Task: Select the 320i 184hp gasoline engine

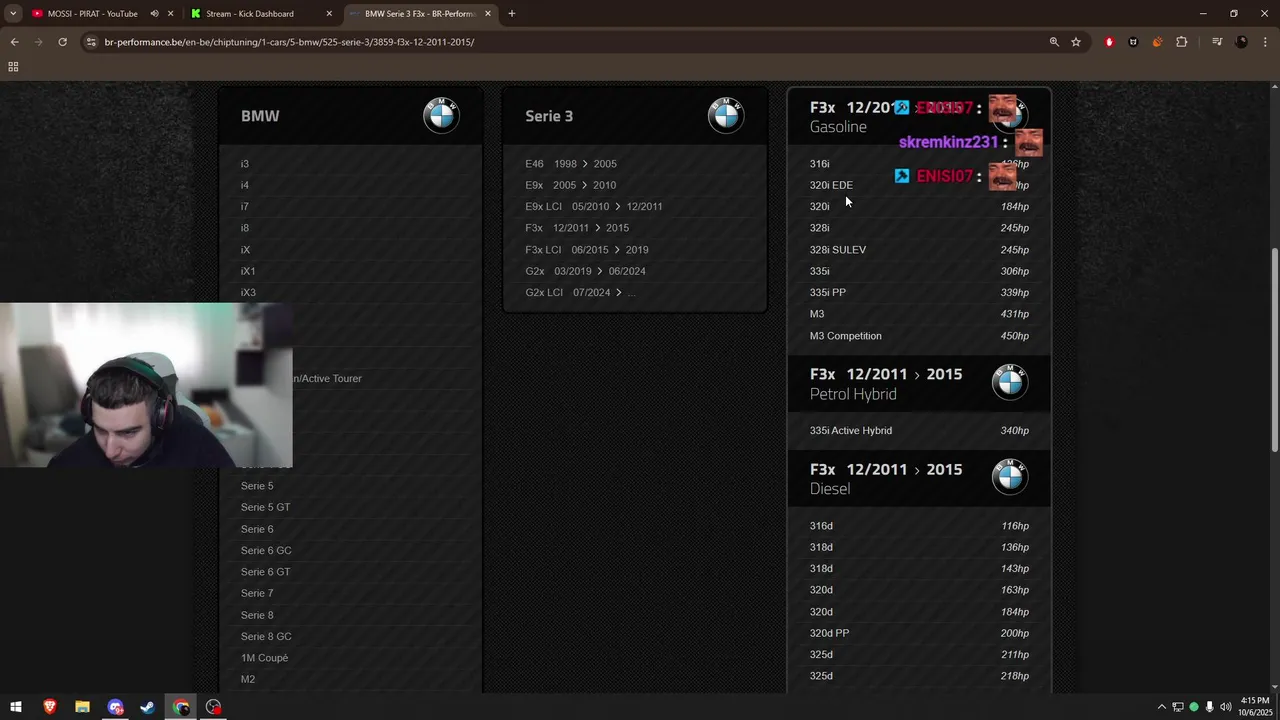Action: point(919,206)
